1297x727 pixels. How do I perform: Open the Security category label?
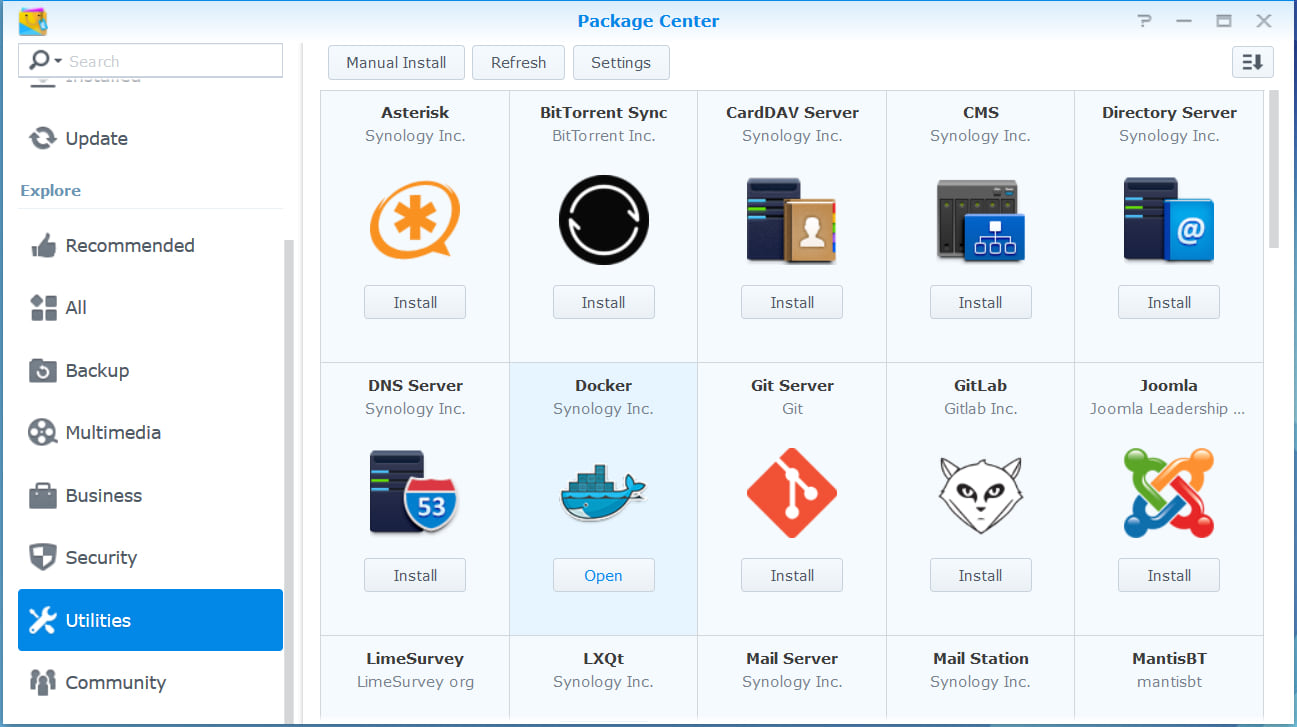pyautogui.click(x=101, y=558)
